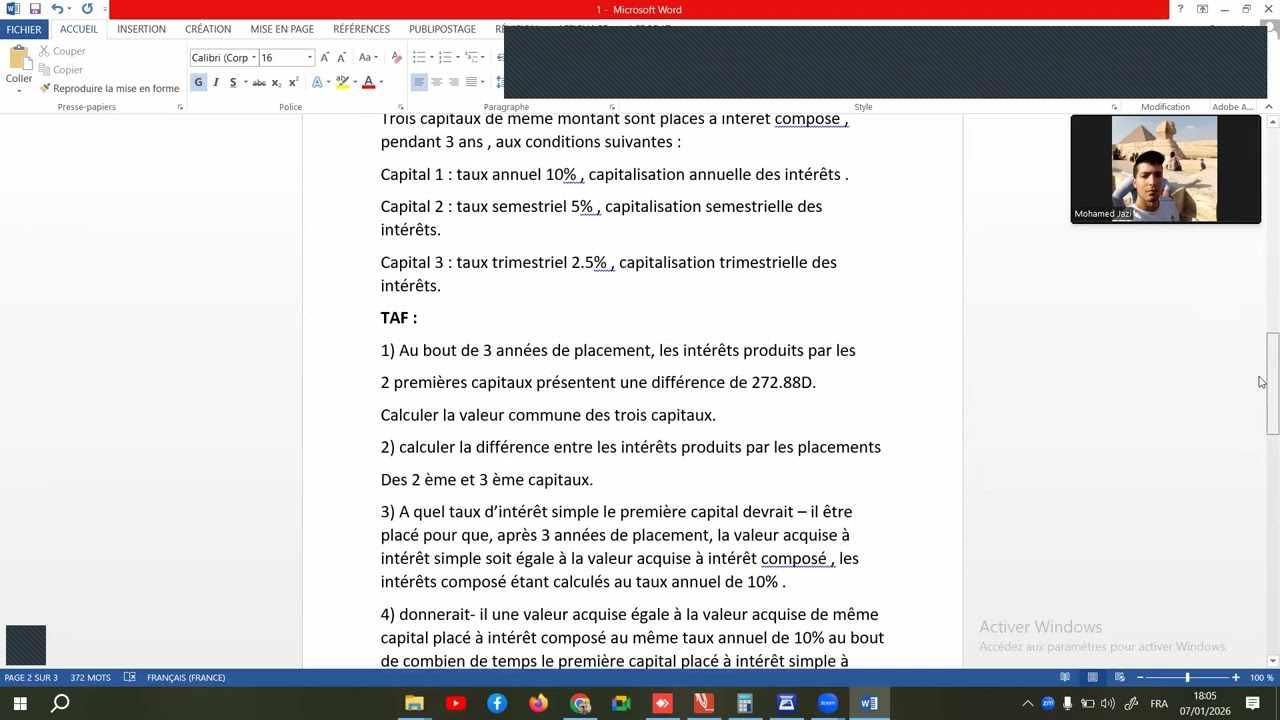Click the Copier copy command
Image resolution: width=1280 pixels, height=720 pixels.
click(x=60, y=70)
